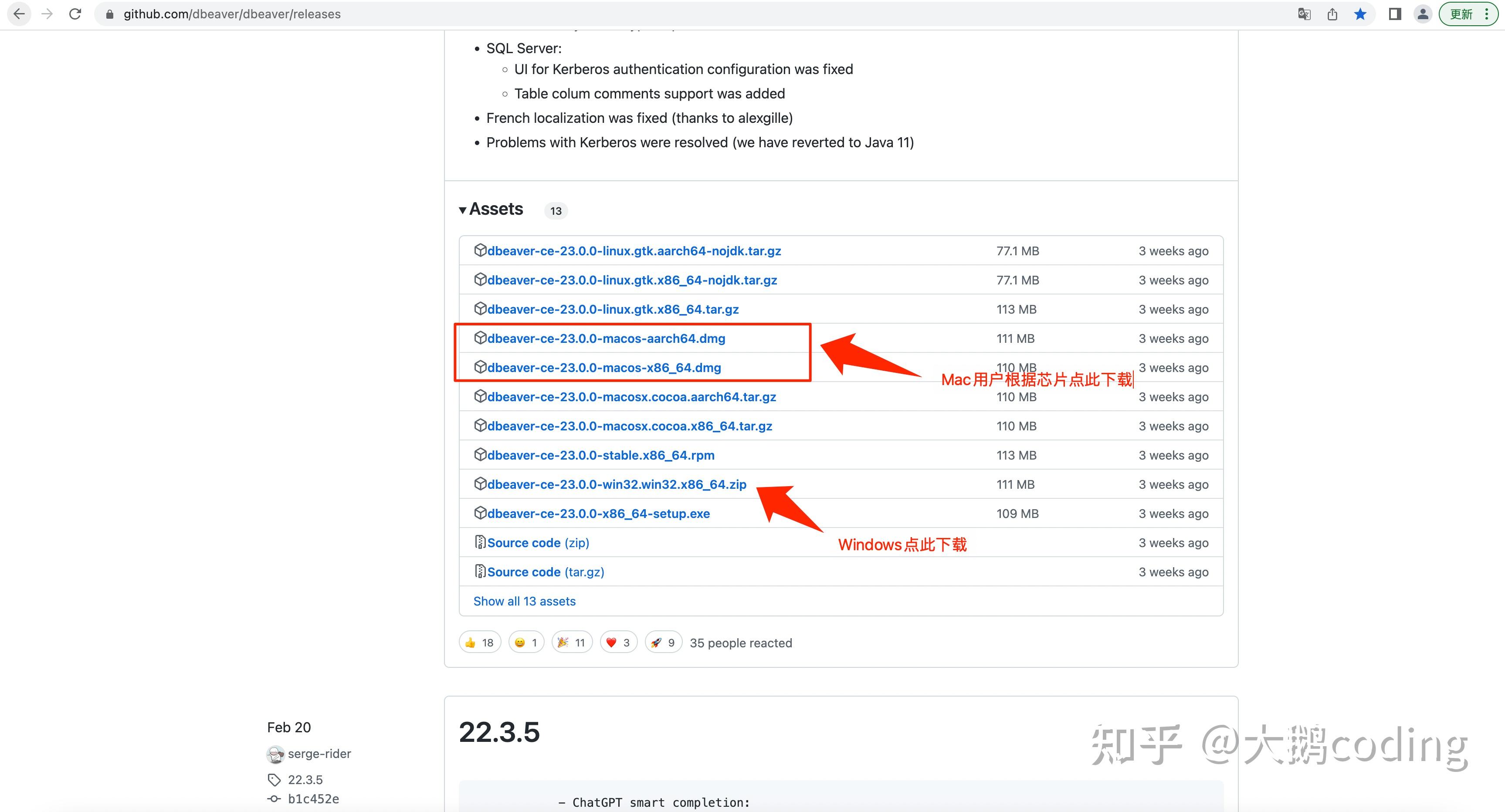1505x812 pixels.
Task: Expand Show all 13 assets
Action: coord(524,601)
